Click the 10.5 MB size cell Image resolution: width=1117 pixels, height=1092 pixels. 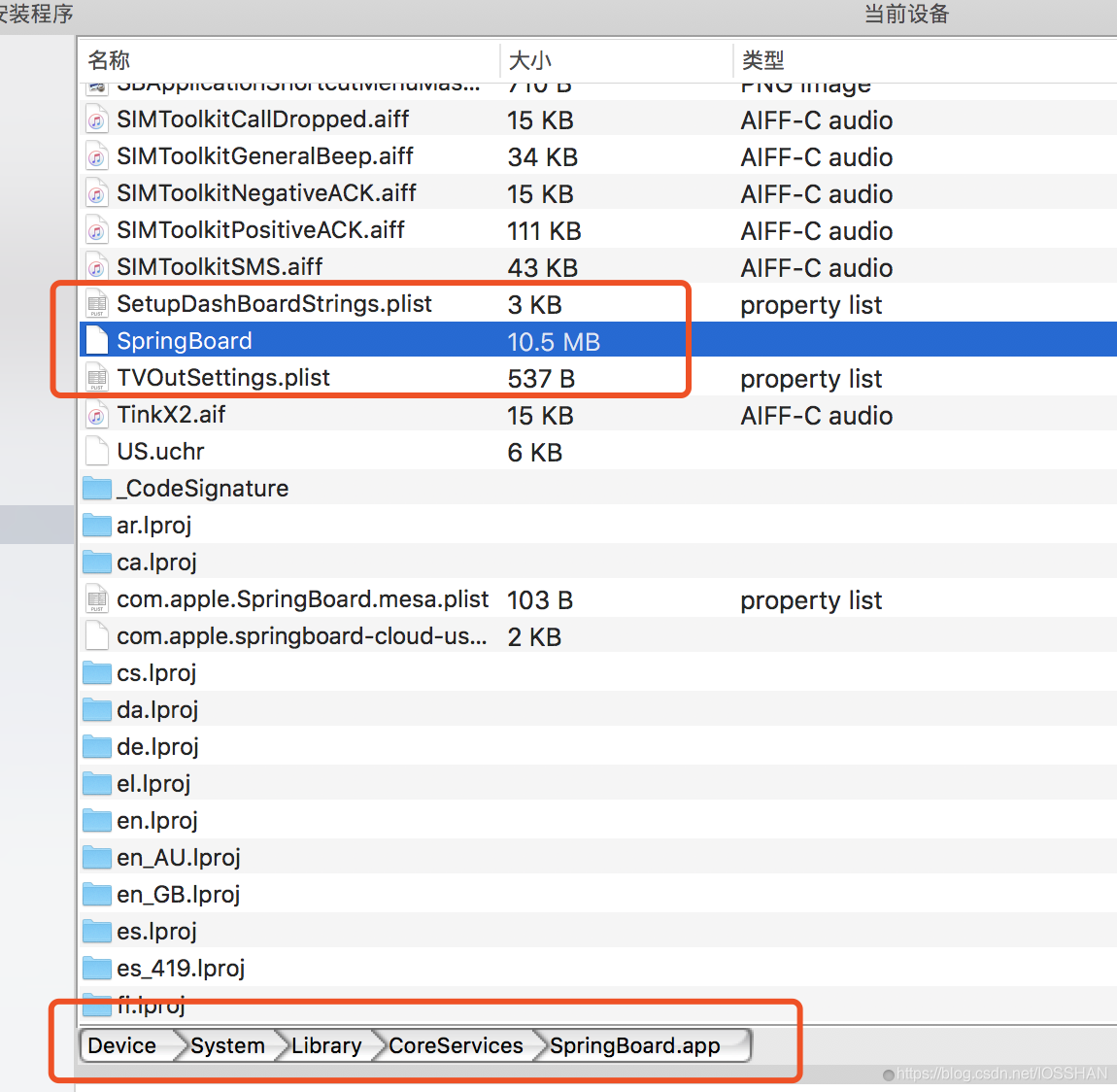(x=554, y=342)
